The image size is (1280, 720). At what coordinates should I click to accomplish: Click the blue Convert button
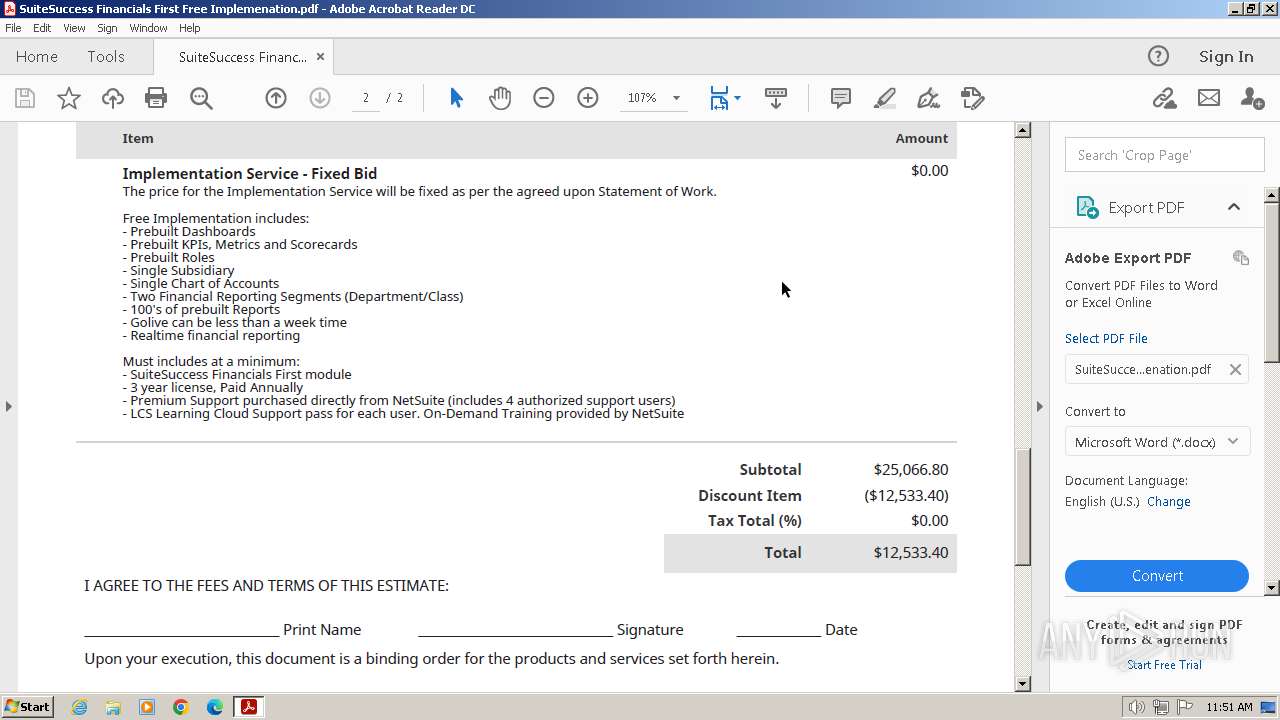click(1157, 576)
